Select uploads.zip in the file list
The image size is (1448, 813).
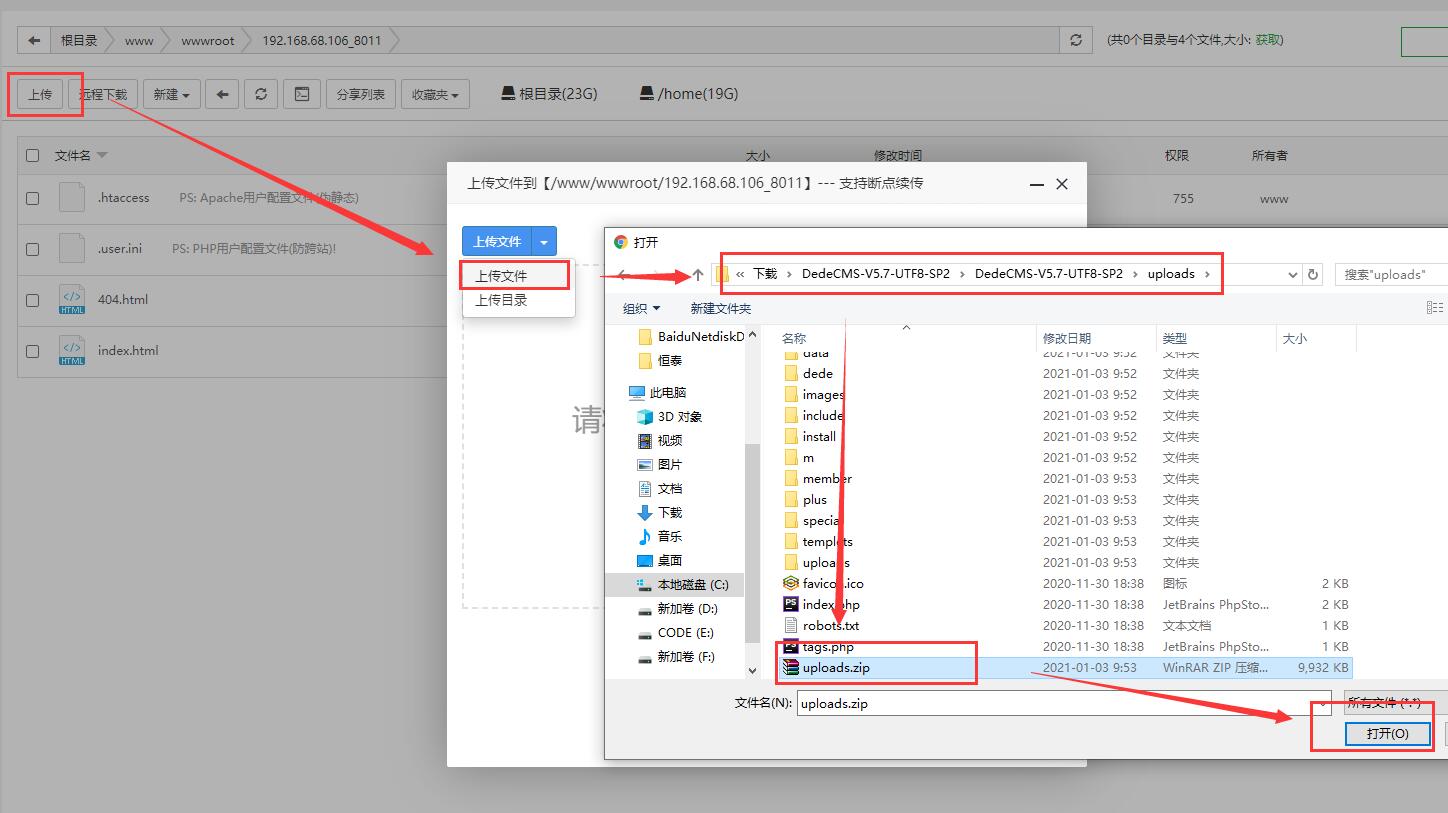836,667
